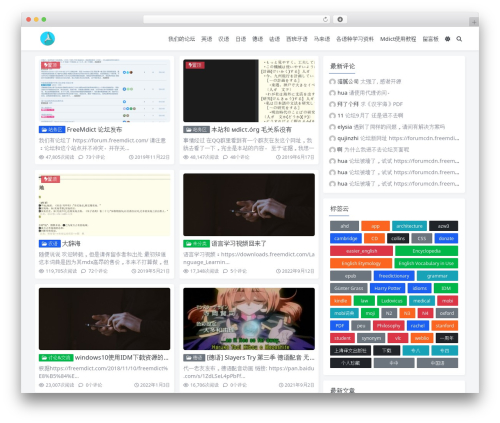Click the avatar icon beside elysia comment
500x423 pixels.
click(x=332, y=127)
